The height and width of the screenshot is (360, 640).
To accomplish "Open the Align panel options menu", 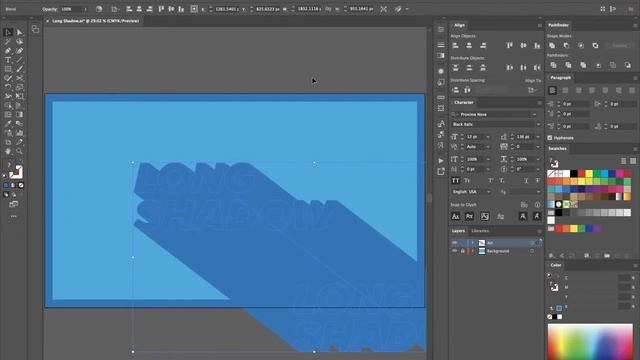I will tap(539, 25).
